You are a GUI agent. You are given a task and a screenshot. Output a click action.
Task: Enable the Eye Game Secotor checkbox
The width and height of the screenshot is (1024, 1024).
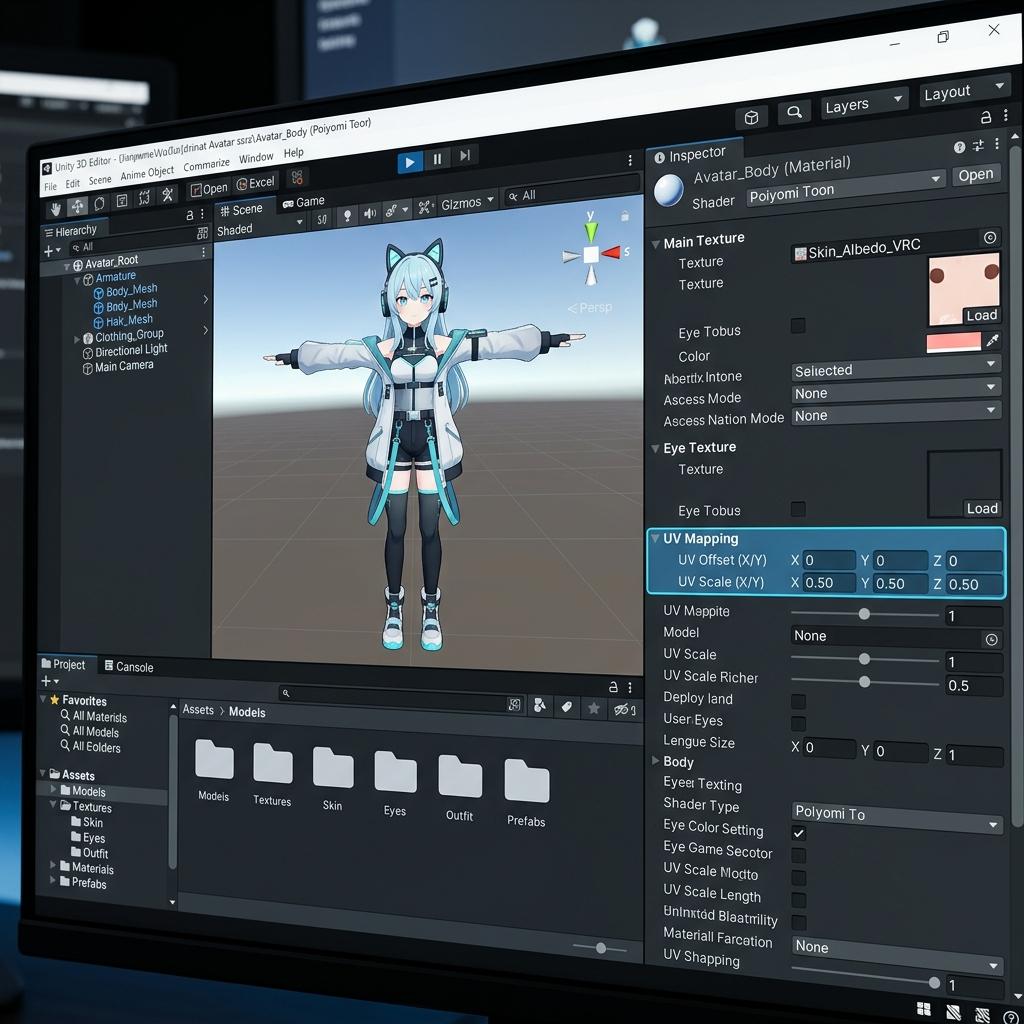point(798,855)
